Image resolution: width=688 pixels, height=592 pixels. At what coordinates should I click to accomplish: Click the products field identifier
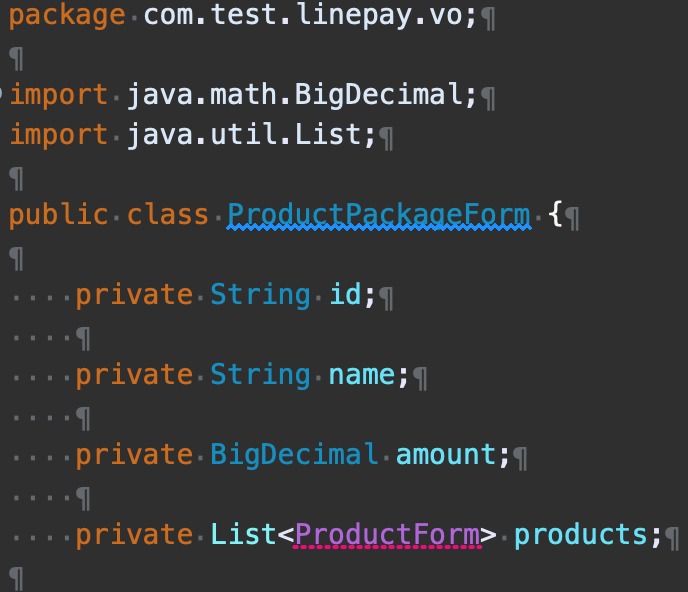tap(581, 535)
